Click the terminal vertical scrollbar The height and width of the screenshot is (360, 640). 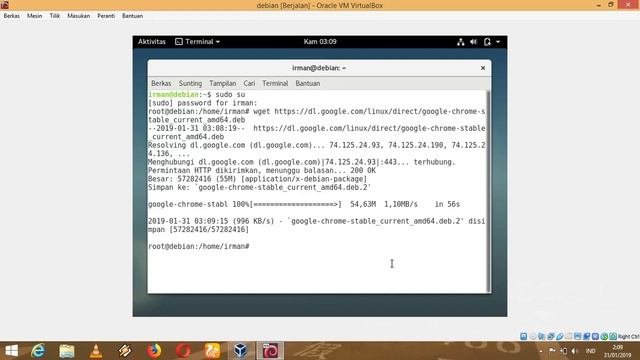tap(488, 191)
